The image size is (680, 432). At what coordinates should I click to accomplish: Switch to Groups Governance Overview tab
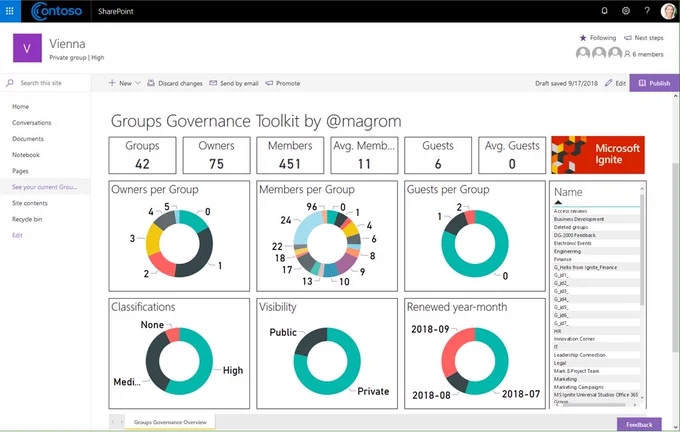pos(170,422)
